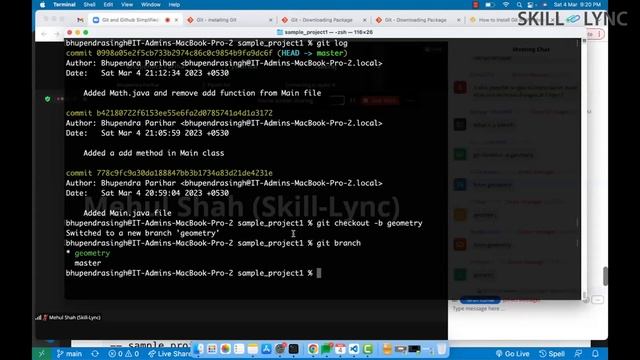Open the Apple menu

click(42, 4)
